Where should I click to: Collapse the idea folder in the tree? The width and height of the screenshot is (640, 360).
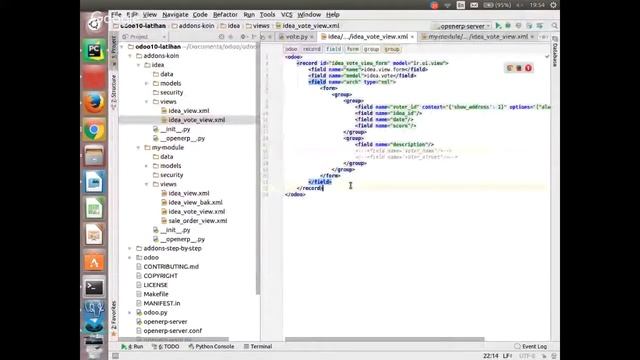click(138, 65)
